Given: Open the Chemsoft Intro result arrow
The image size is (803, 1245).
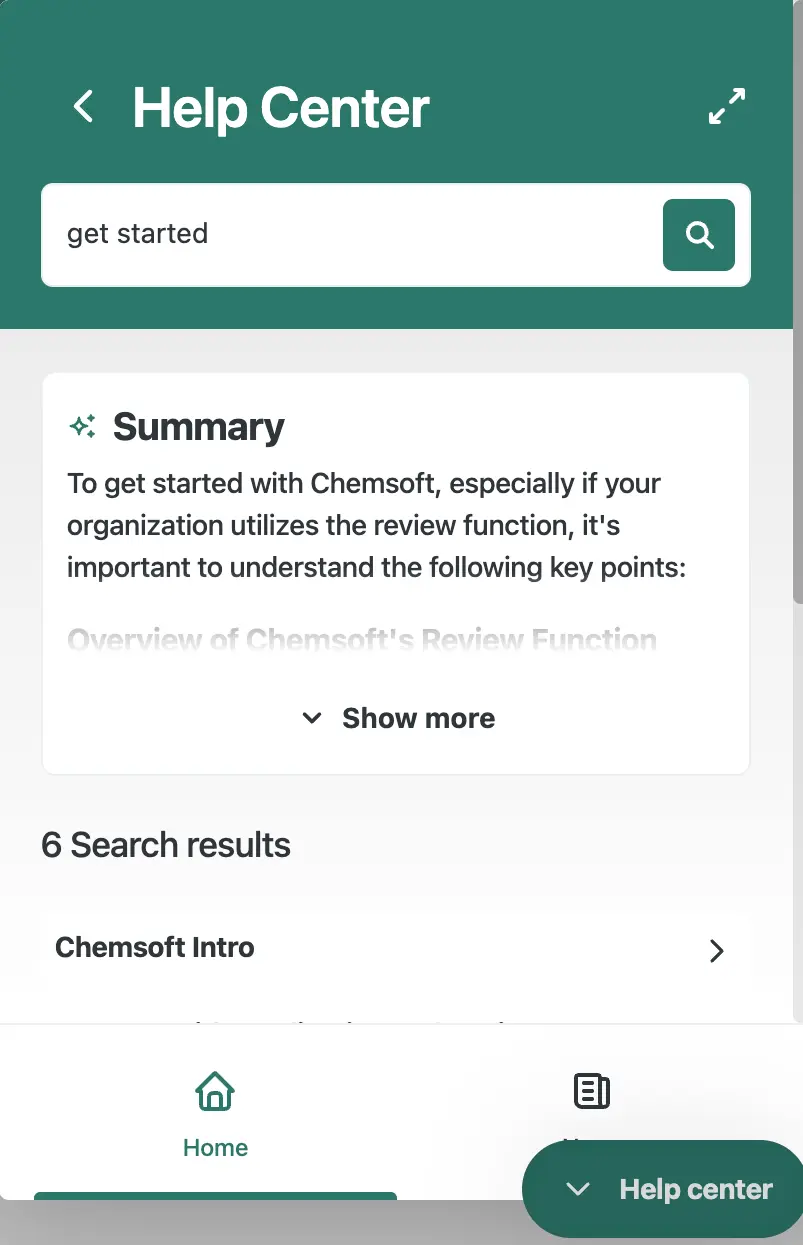Looking at the screenshot, I should click(x=716, y=951).
